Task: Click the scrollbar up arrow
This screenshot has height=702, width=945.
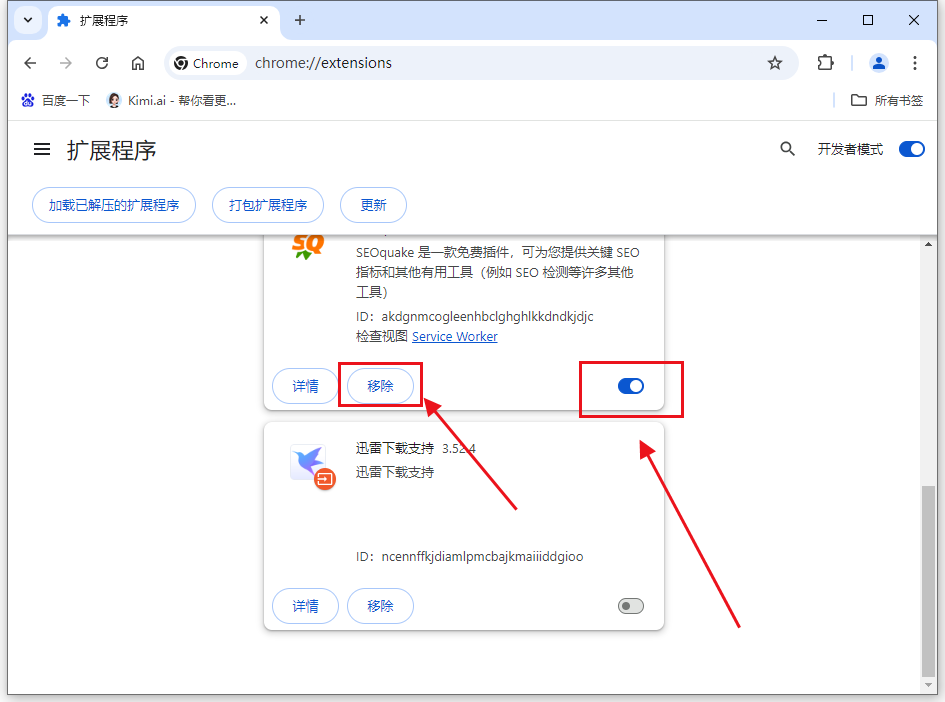Action: click(x=928, y=244)
